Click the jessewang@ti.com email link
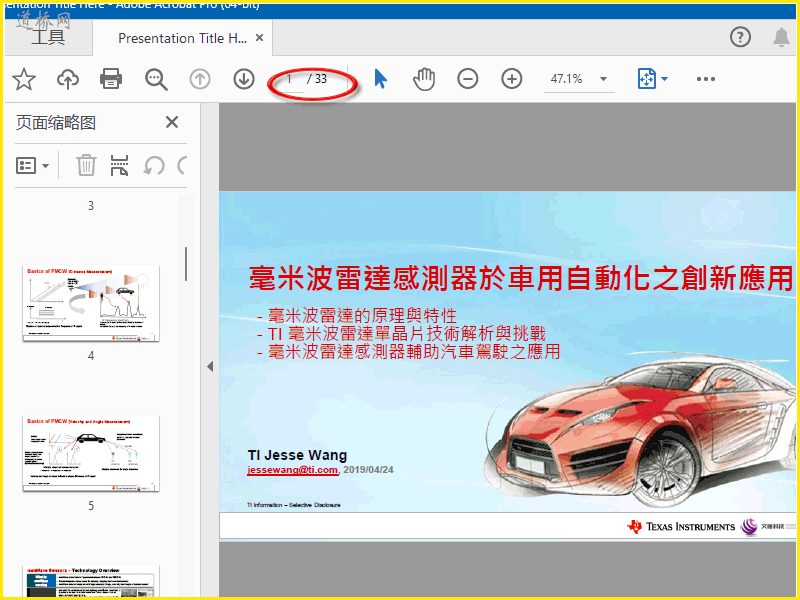800x600 pixels. (293, 469)
